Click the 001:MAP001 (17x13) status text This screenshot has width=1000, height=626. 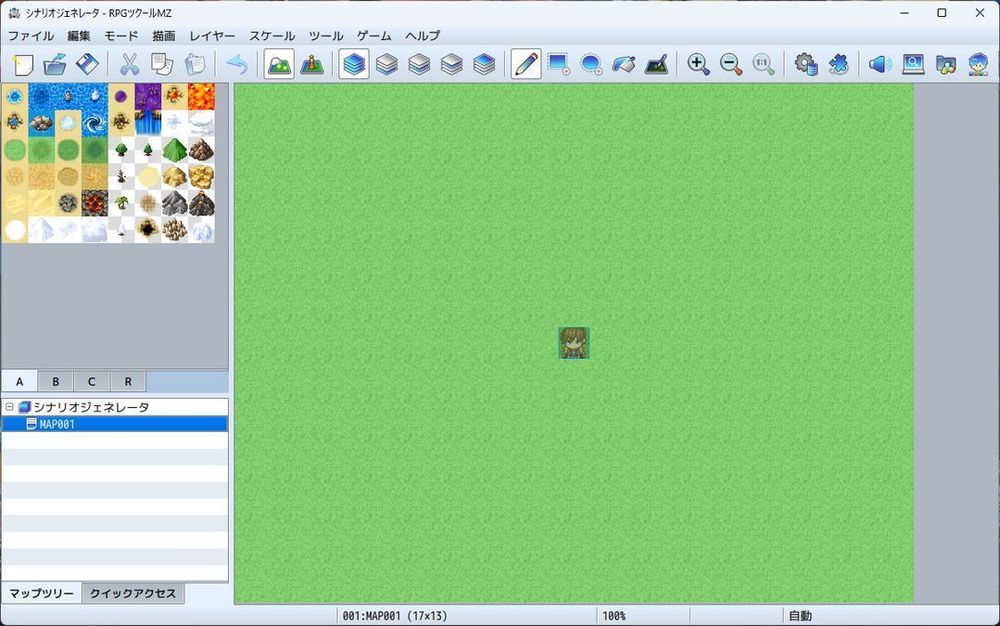pos(395,616)
